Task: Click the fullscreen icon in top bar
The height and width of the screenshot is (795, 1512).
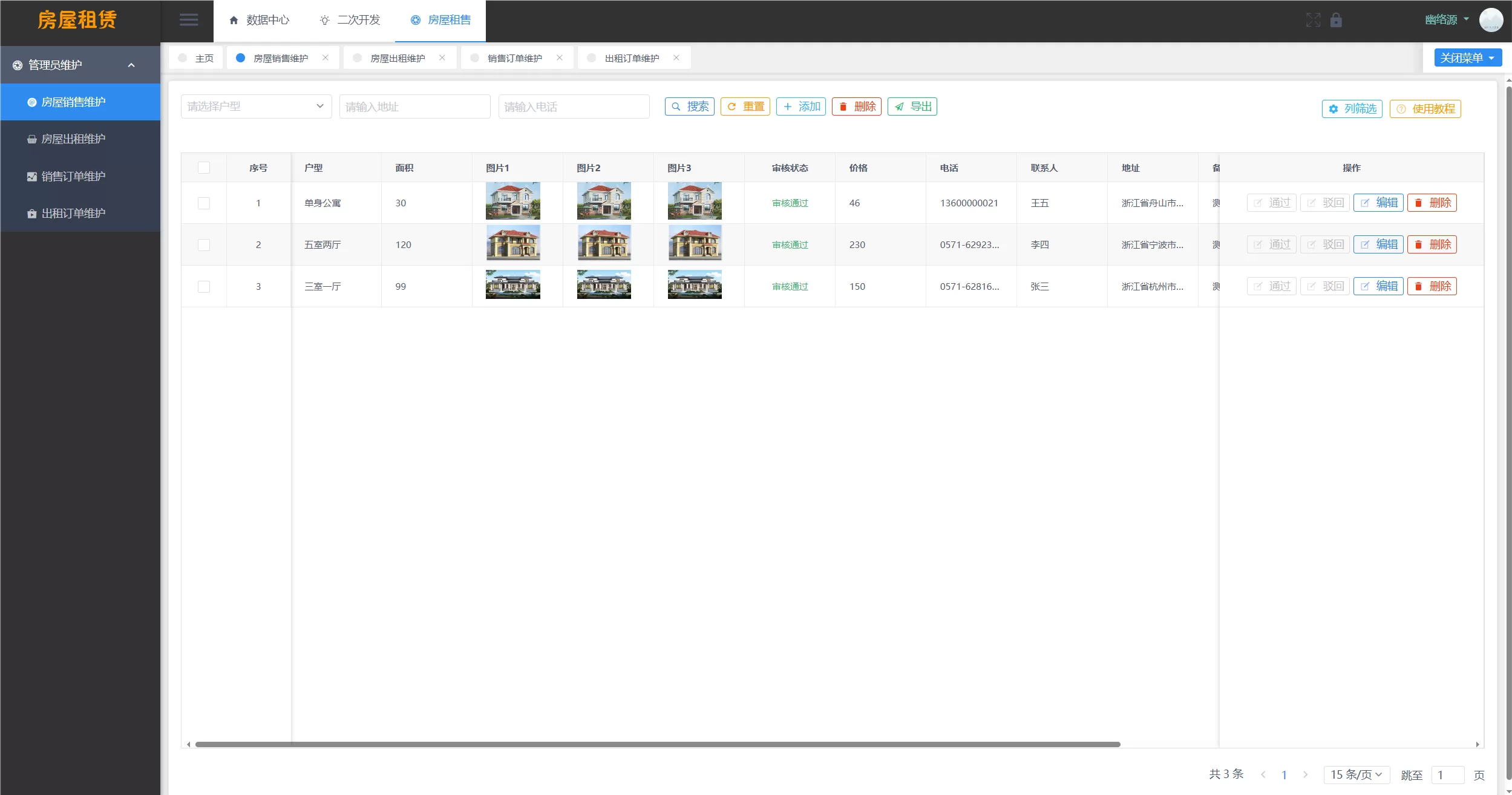Action: 1313,20
